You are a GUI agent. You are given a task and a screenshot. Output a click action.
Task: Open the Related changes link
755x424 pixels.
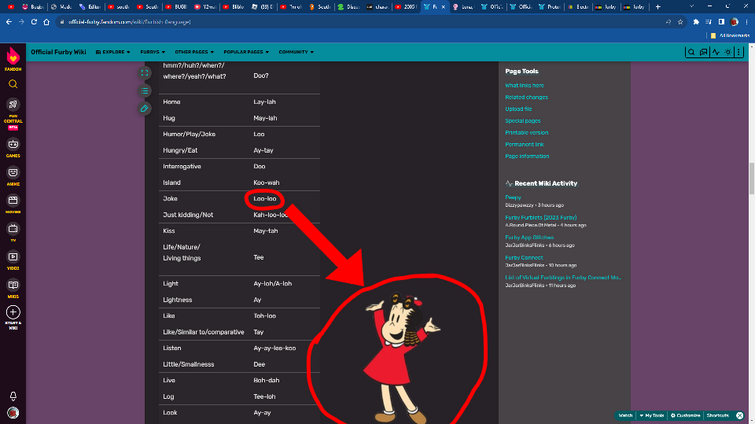pos(526,97)
